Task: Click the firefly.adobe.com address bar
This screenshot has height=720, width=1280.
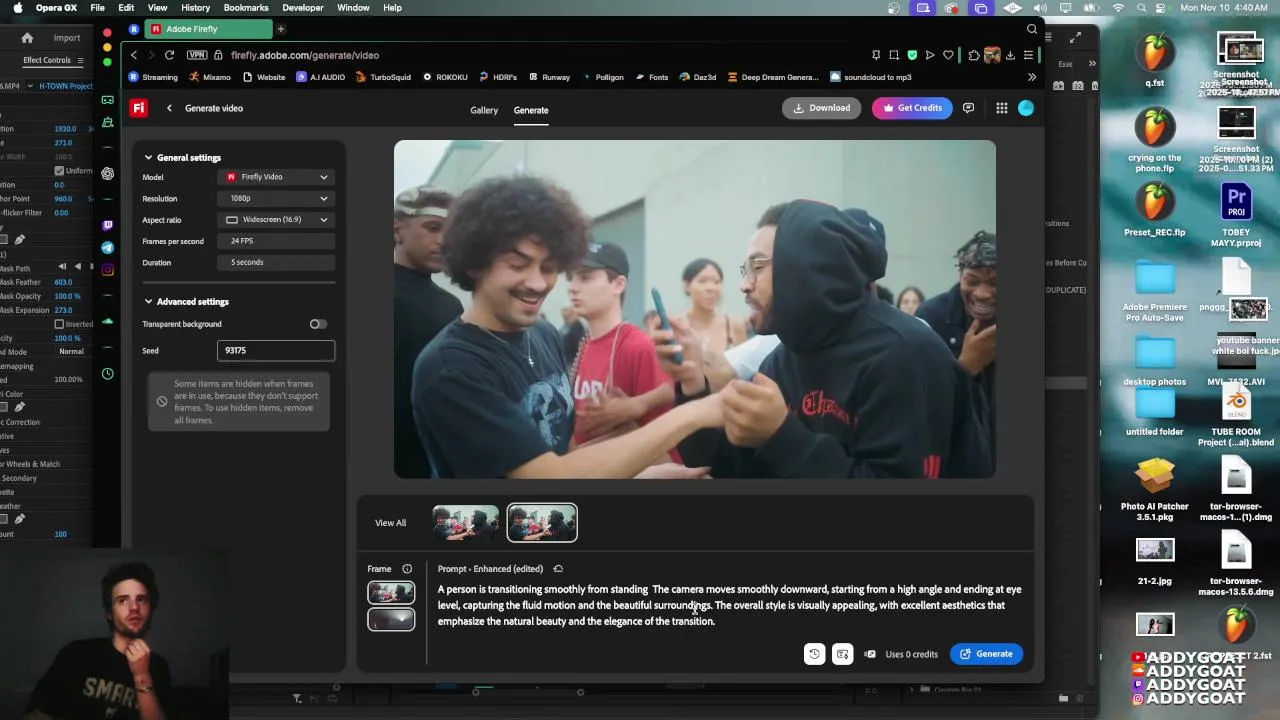Action: [305, 55]
